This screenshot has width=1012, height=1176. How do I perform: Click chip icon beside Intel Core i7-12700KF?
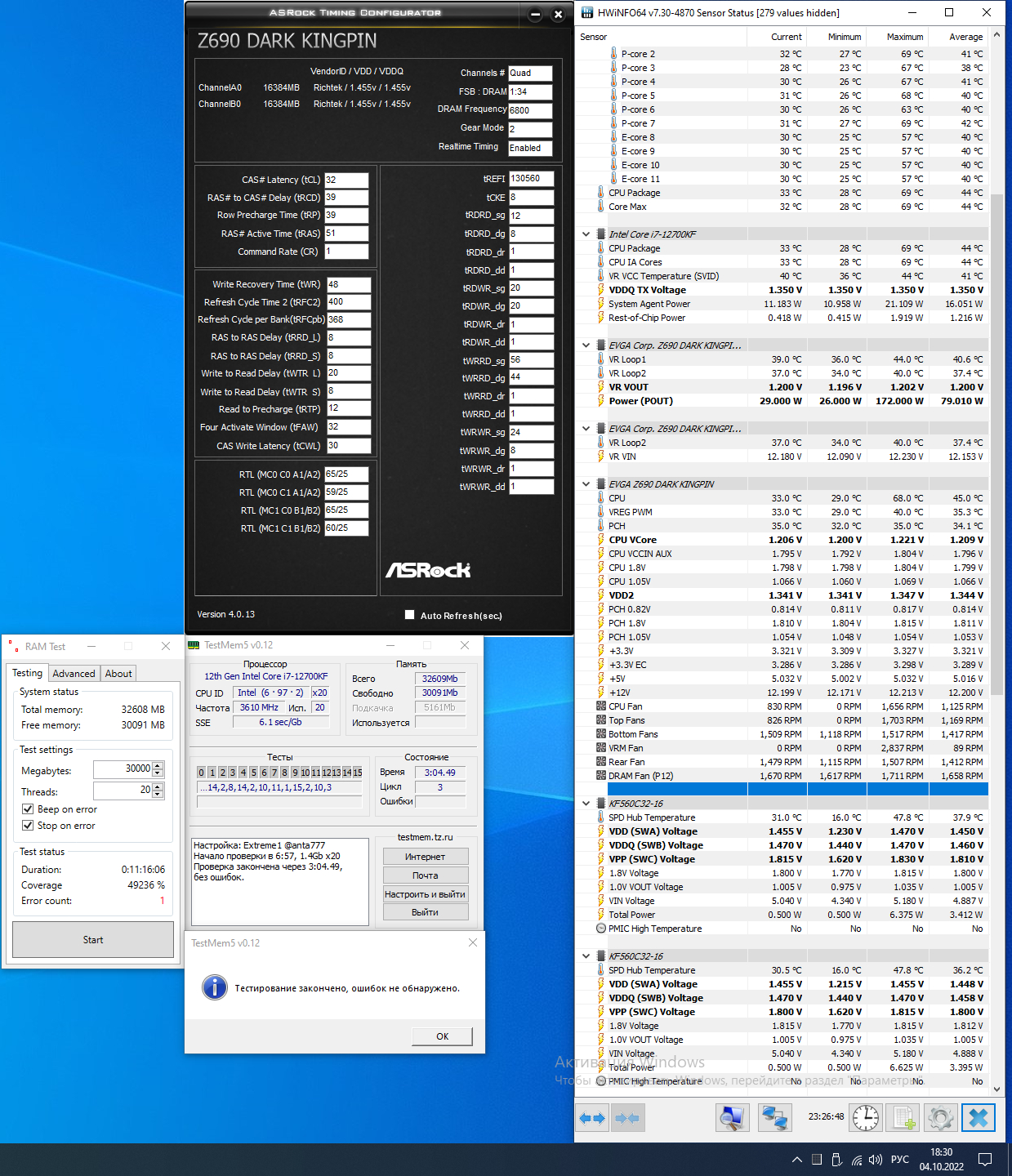601,234
